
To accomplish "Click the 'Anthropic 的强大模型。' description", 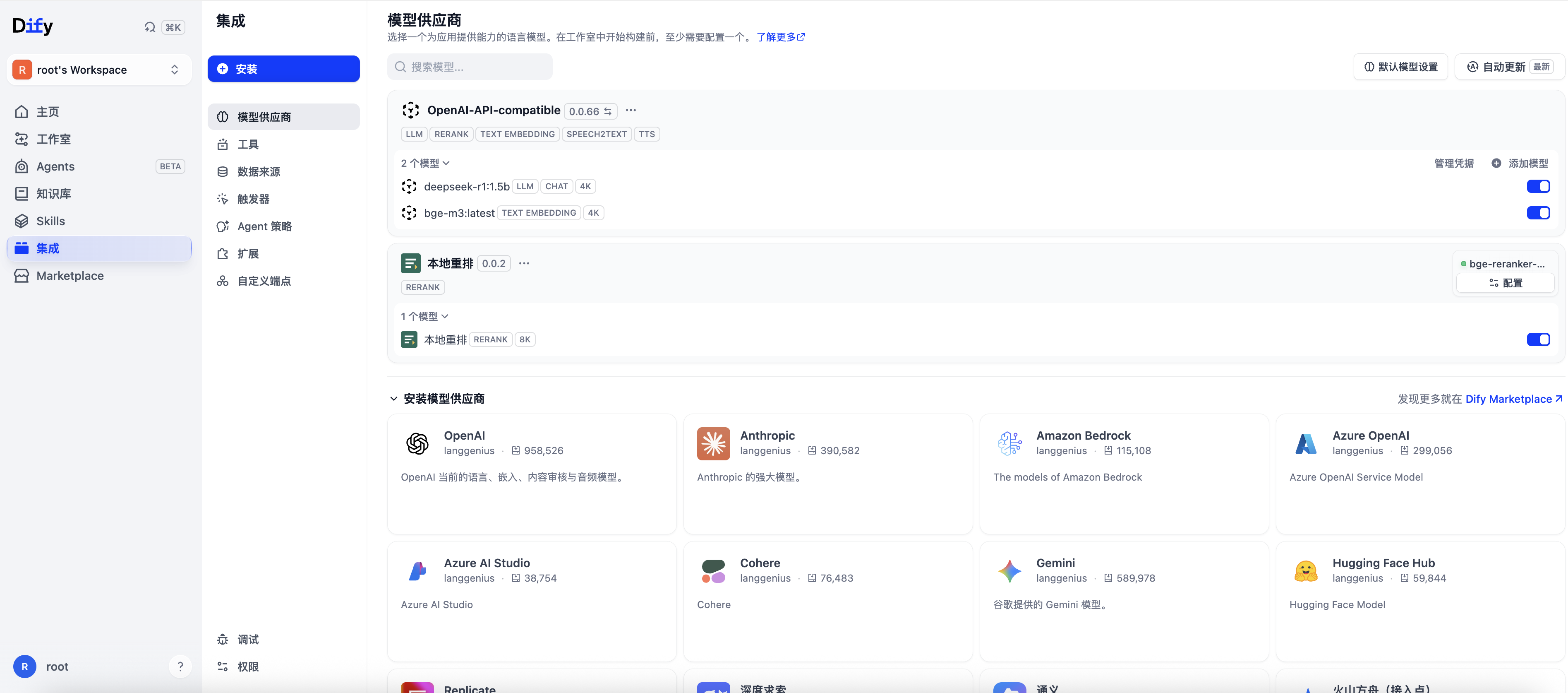I will (751, 477).
